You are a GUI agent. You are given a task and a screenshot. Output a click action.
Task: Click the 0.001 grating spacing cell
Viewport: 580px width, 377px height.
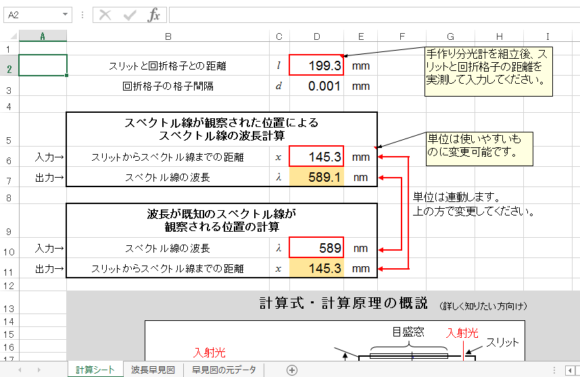316,86
